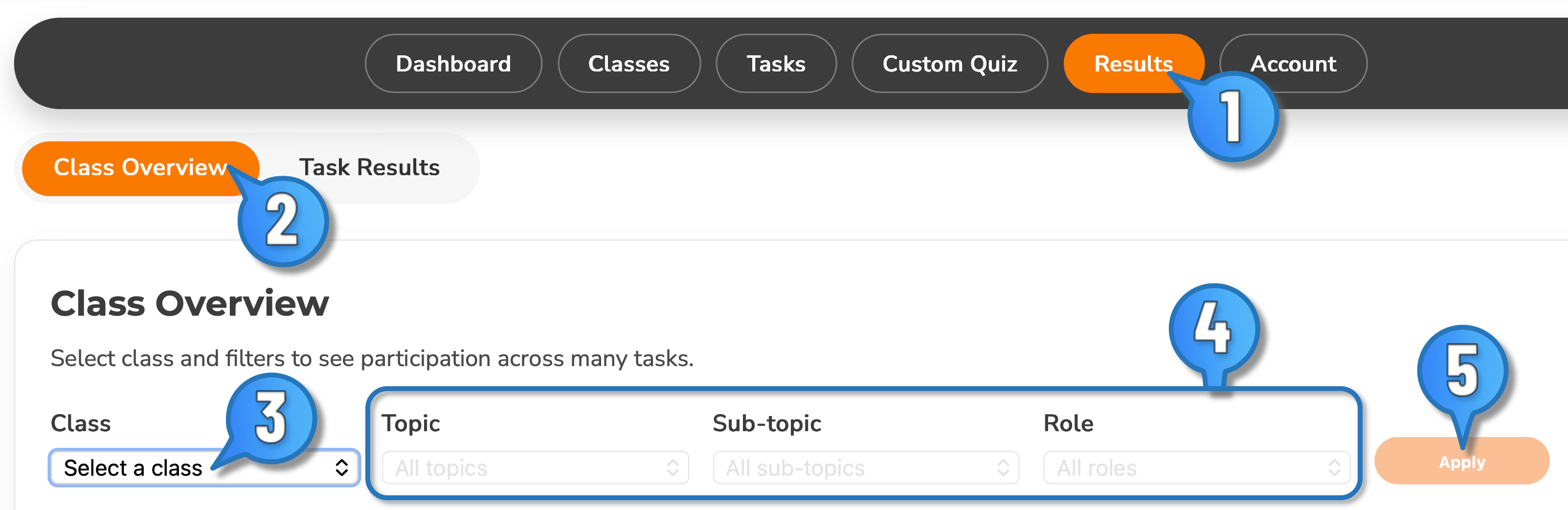Image resolution: width=1568 pixels, height=510 pixels.
Task: Click the chevron icon in Sub-topic field
Action: coord(1004,468)
